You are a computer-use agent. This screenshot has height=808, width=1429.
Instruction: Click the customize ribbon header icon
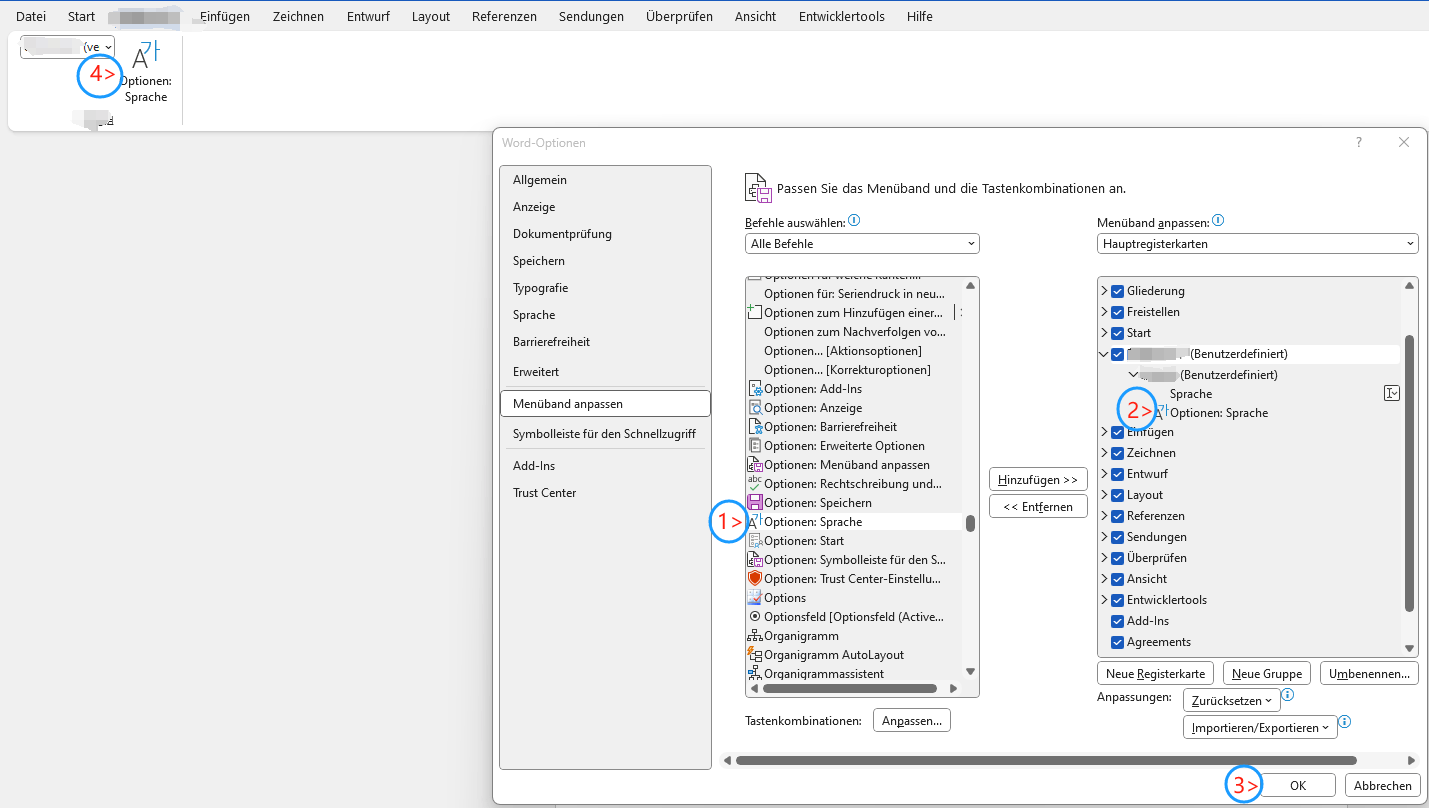pyautogui.click(x=759, y=188)
